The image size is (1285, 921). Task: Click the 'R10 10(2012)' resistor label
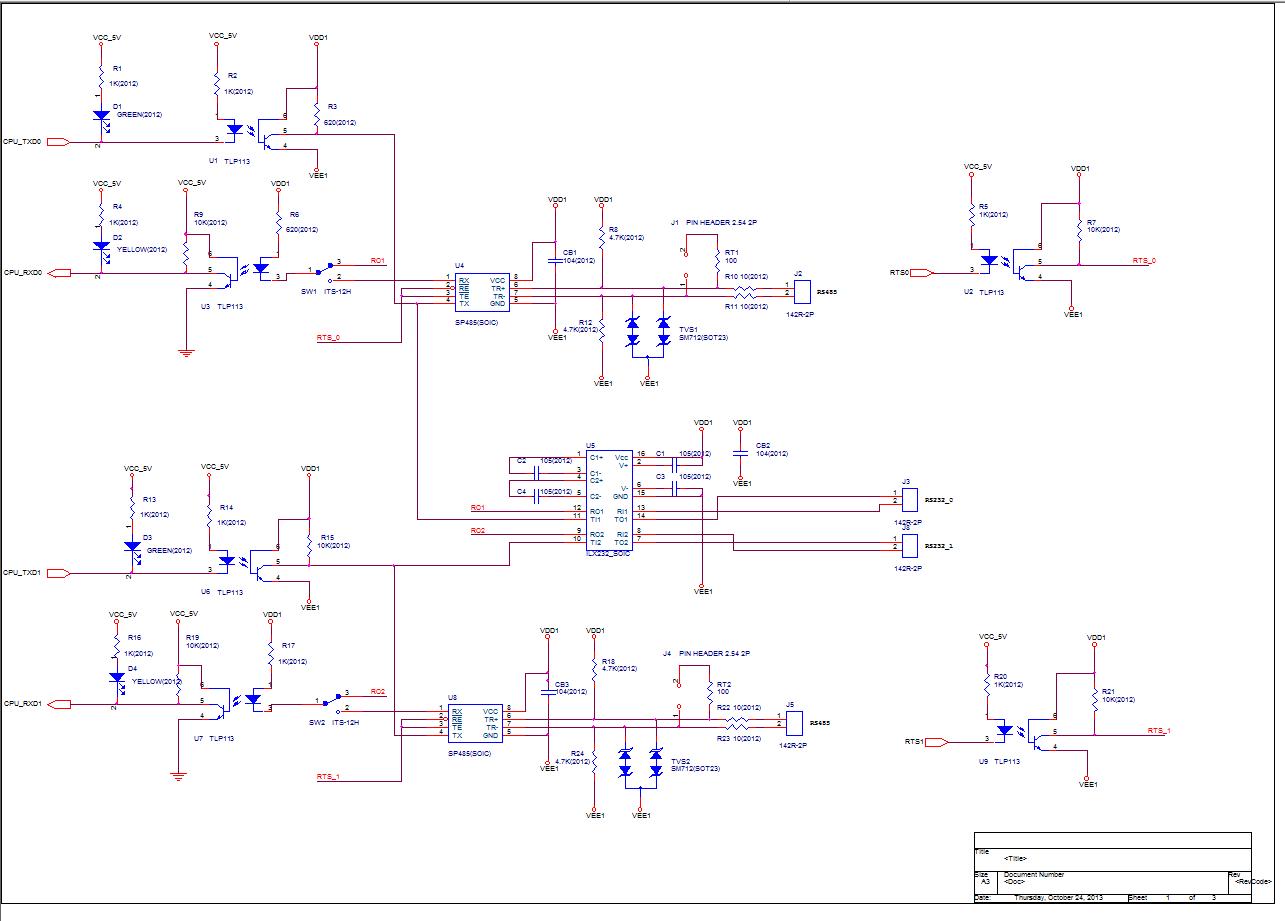click(x=747, y=275)
